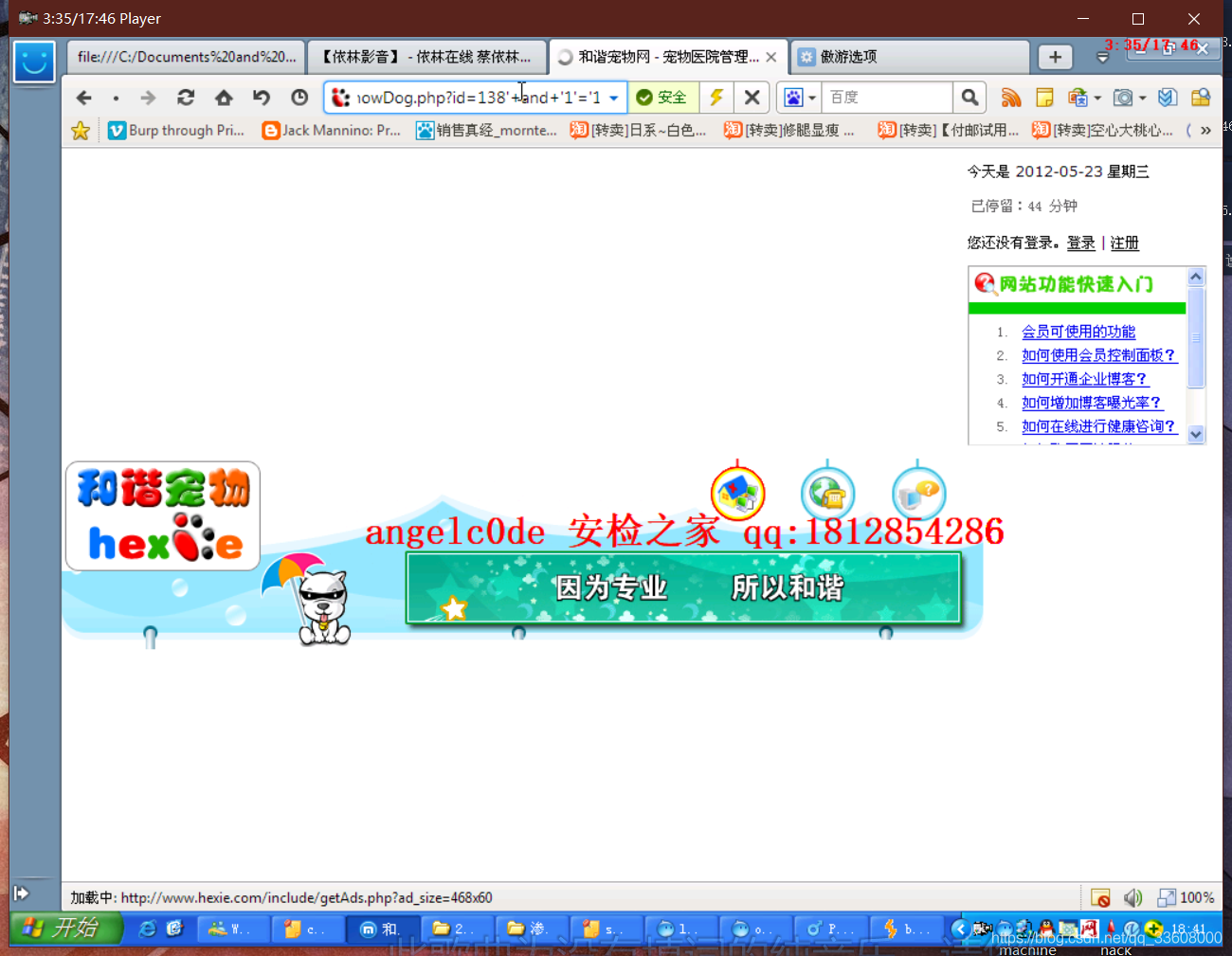1232x956 pixels.
Task: Open the ad blocker status icon
Action: point(1100,897)
